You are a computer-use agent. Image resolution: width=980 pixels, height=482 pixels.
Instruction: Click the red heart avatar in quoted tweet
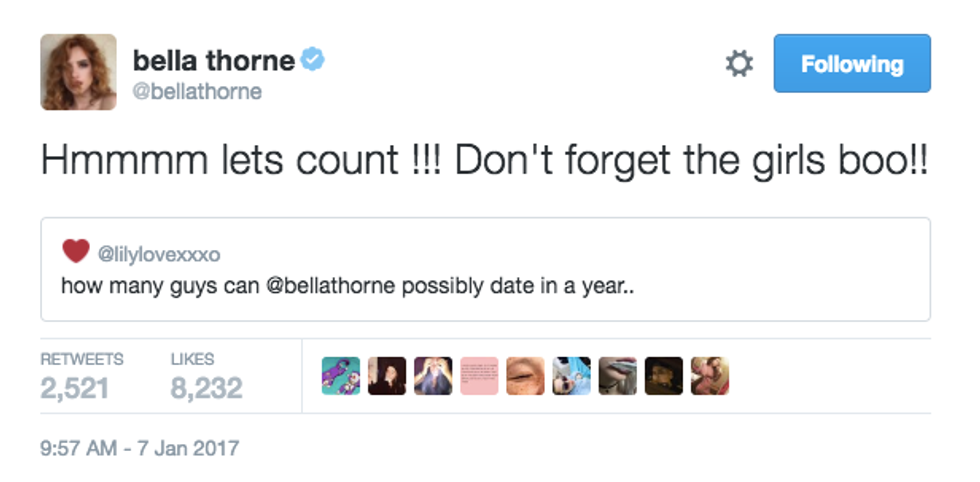click(75, 251)
